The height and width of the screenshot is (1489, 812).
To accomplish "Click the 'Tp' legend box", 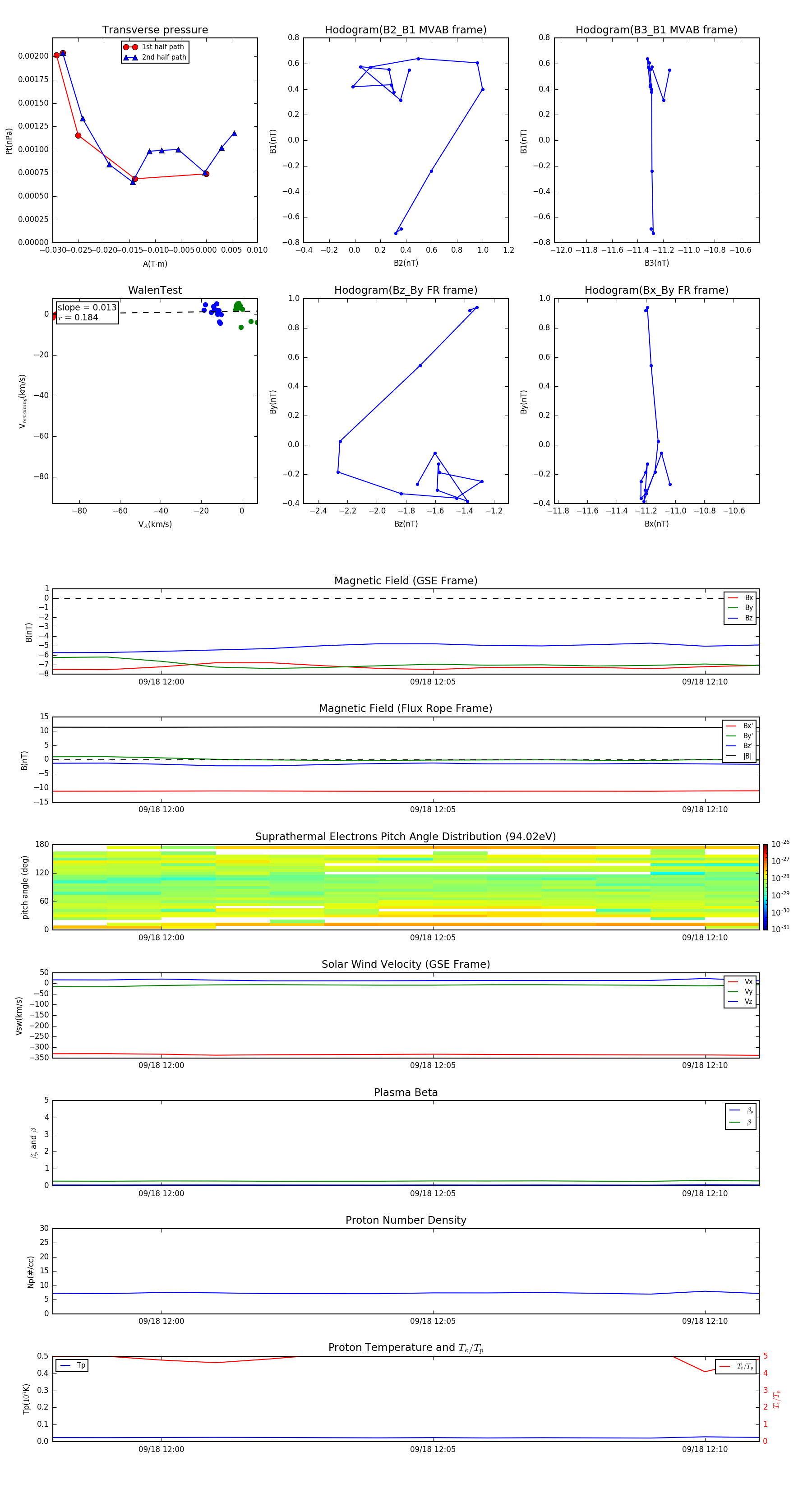I will (72, 1365).
